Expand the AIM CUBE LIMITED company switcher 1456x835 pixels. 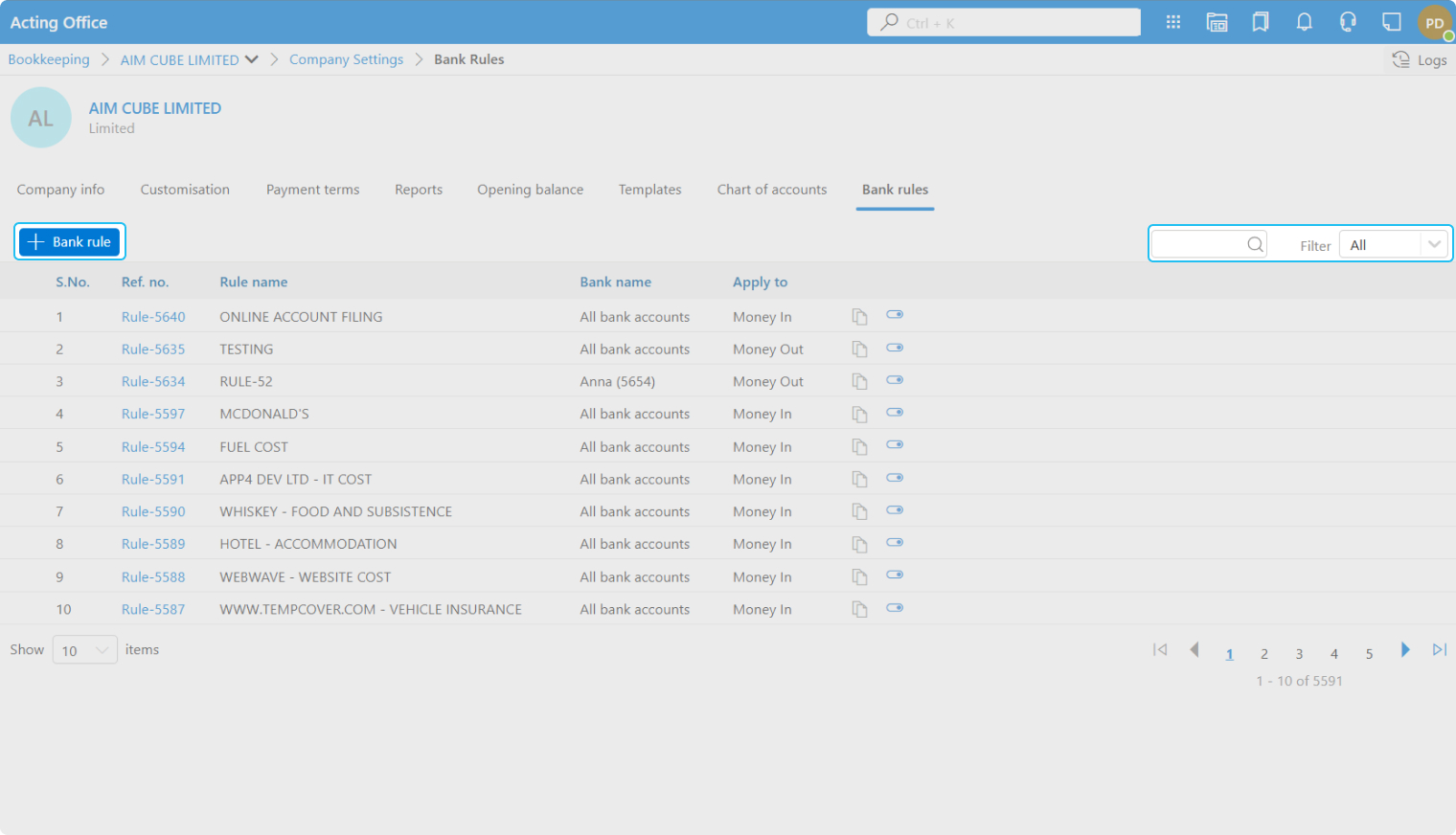(x=251, y=59)
